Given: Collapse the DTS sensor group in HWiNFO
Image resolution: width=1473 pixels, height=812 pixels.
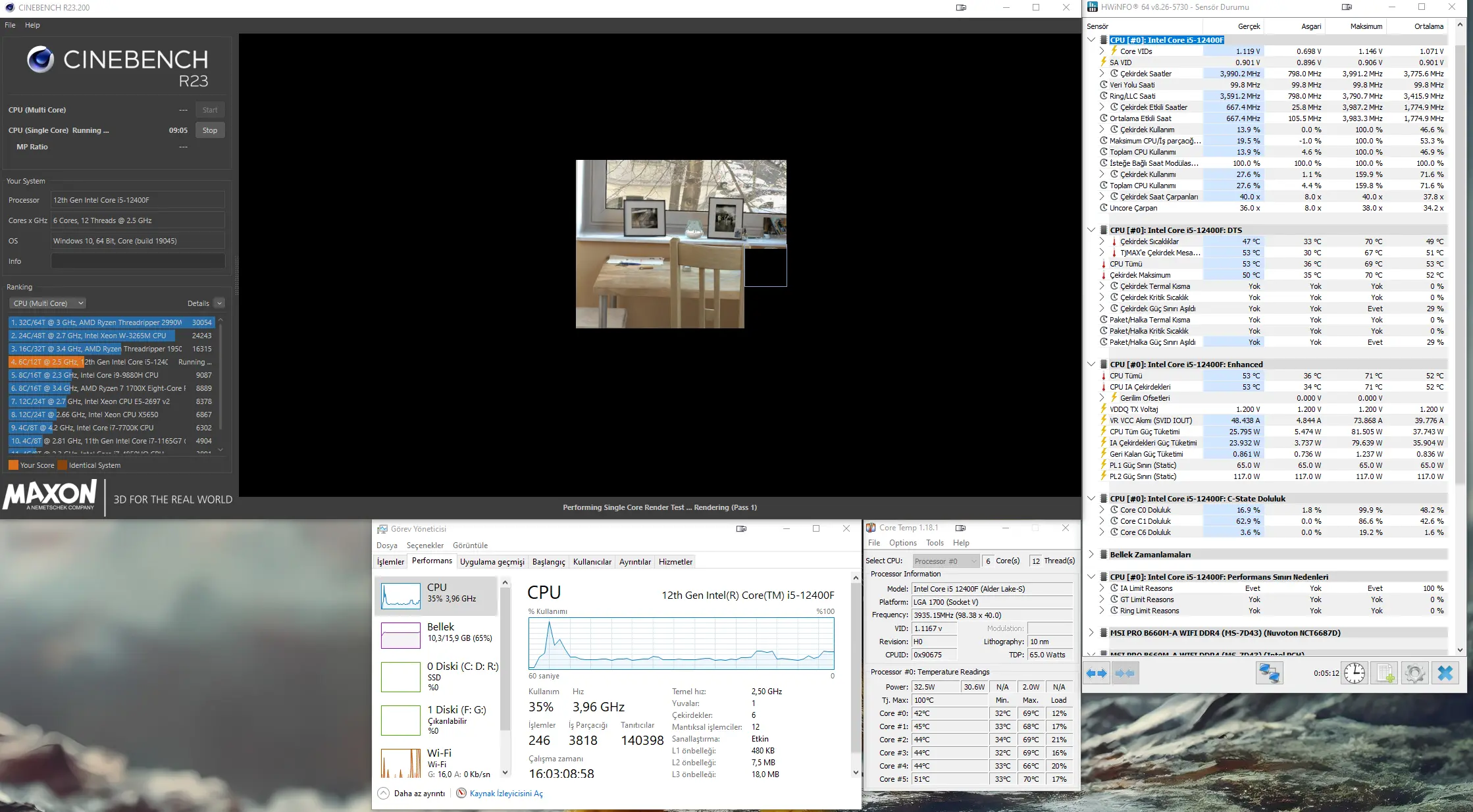Looking at the screenshot, I should (x=1091, y=230).
